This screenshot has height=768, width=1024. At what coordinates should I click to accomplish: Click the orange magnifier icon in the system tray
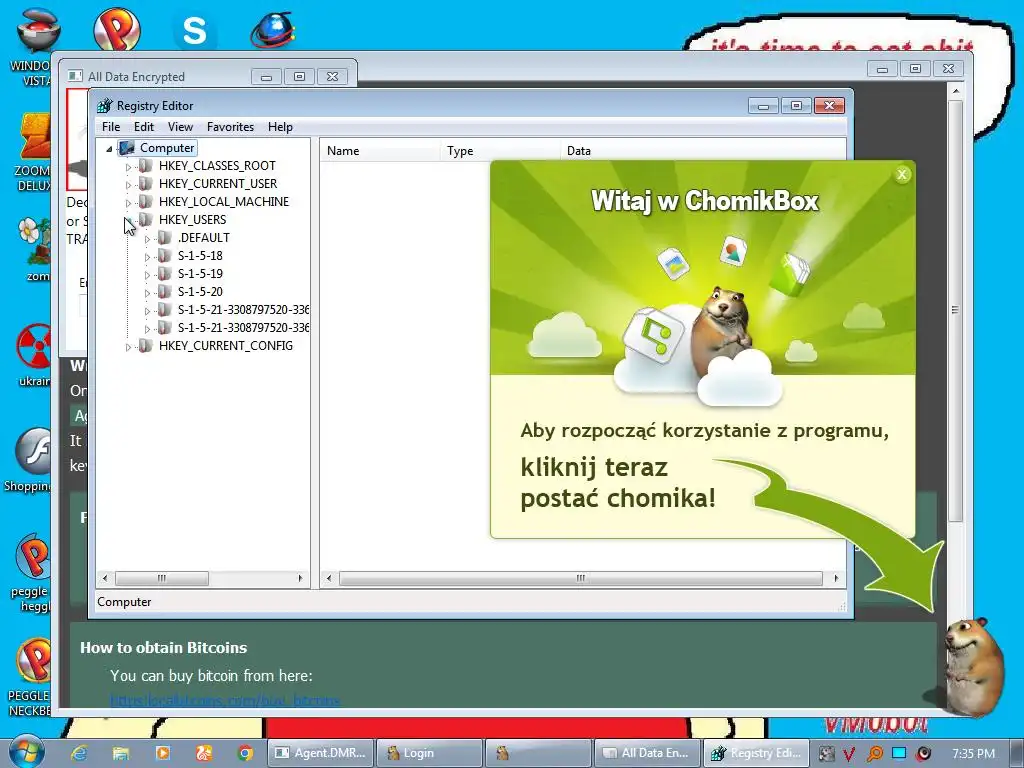874,754
